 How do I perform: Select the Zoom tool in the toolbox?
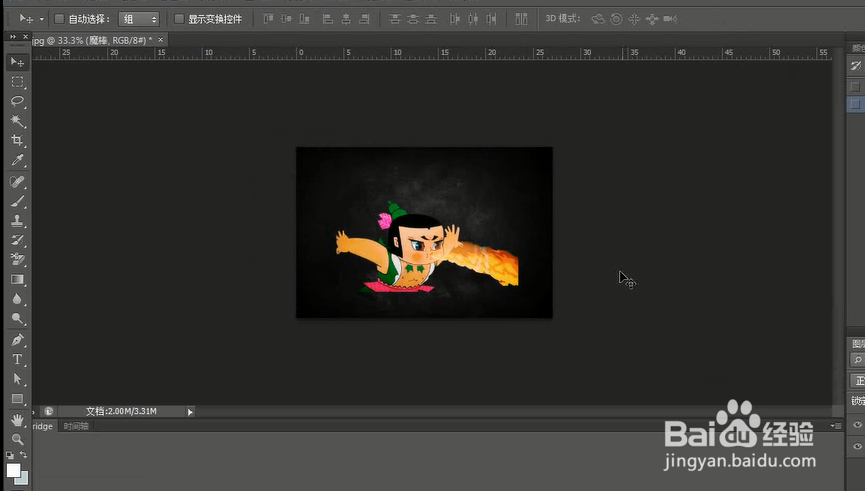tap(17, 439)
